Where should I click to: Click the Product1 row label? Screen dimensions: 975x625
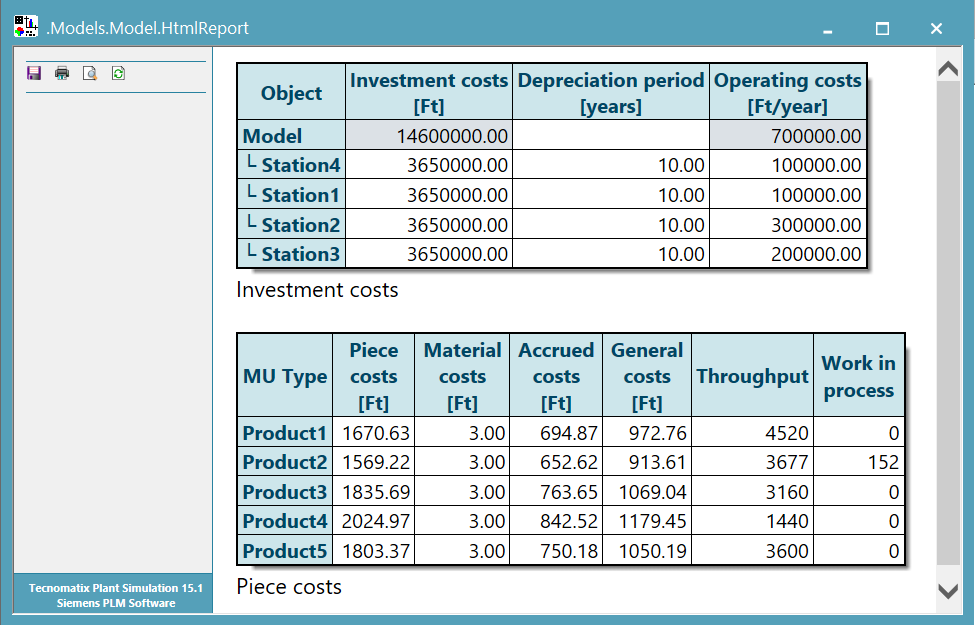tap(285, 433)
